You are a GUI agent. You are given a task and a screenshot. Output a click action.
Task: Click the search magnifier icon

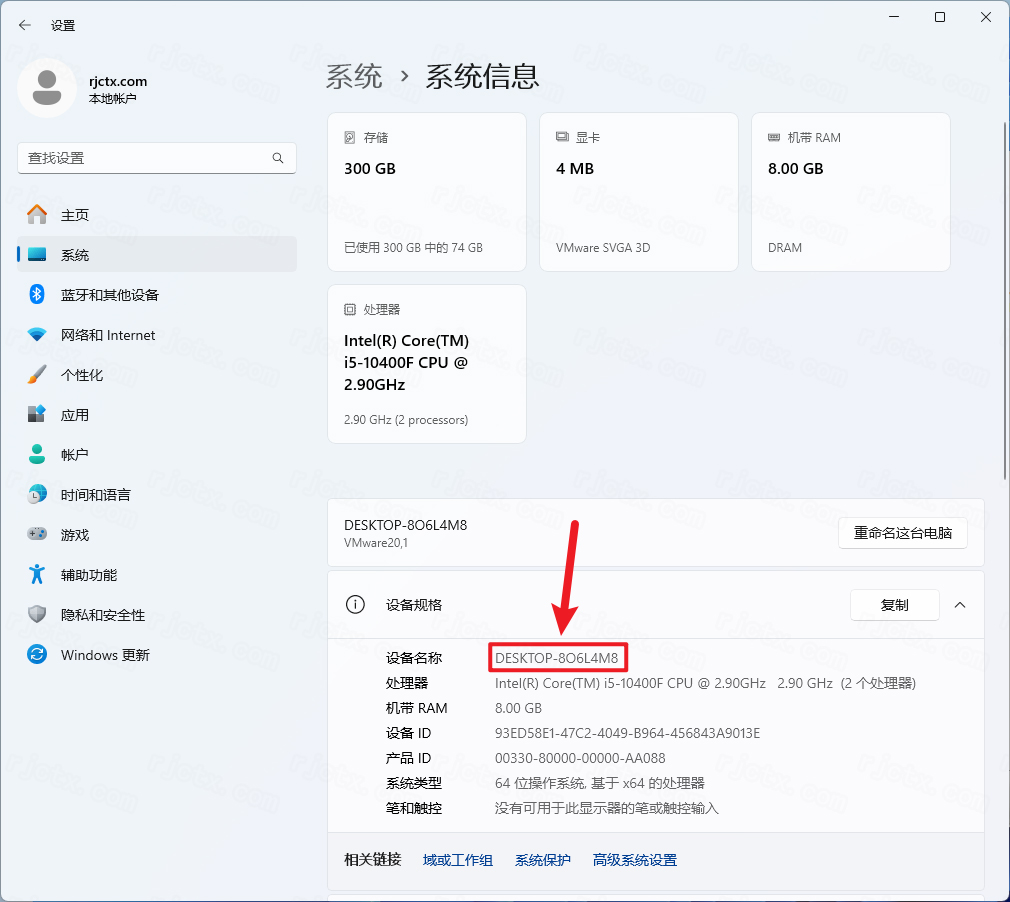[278, 158]
